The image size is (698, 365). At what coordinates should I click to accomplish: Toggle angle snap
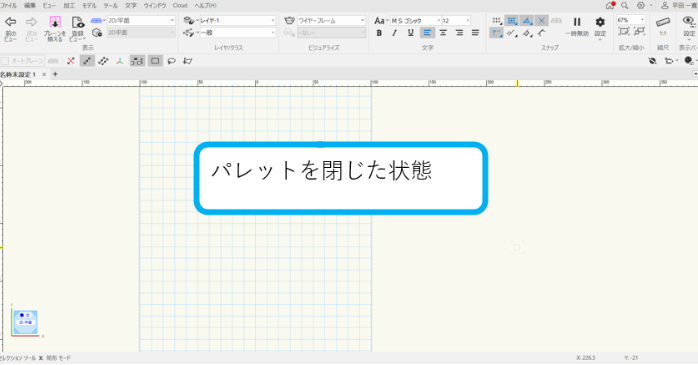tap(527, 20)
